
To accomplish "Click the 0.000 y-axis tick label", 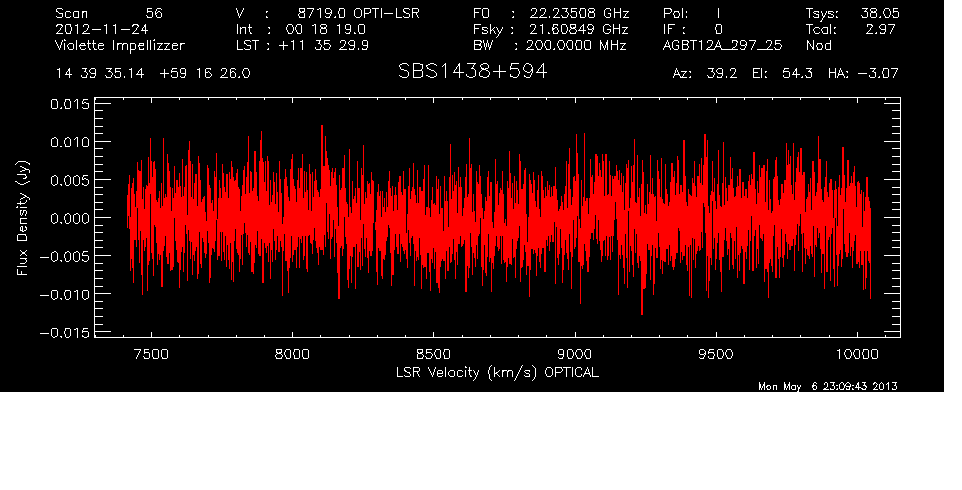I will 69,218.
